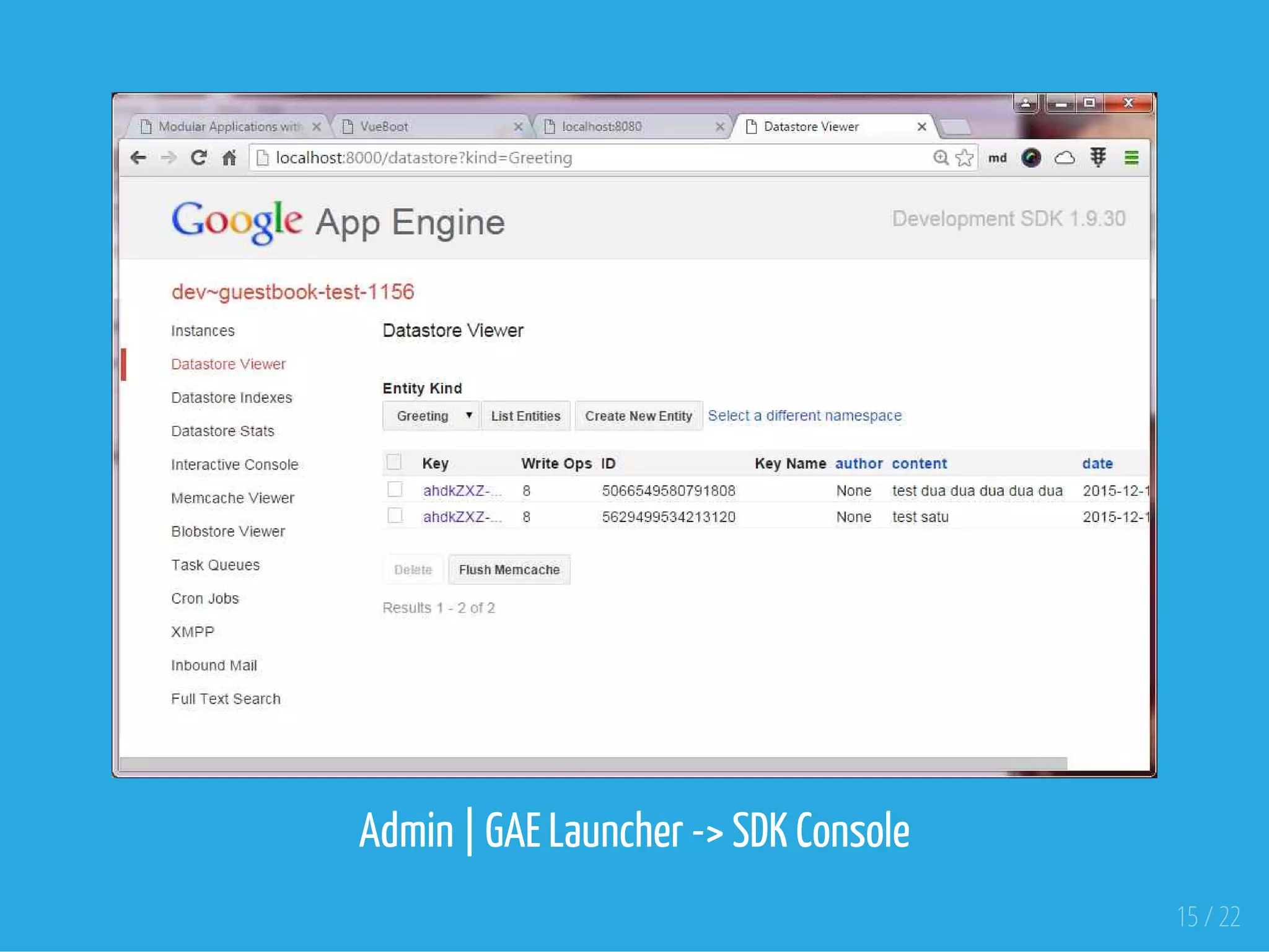Screen dimensions: 1269x952
Task: Click the List Entities button
Action: (525, 416)
